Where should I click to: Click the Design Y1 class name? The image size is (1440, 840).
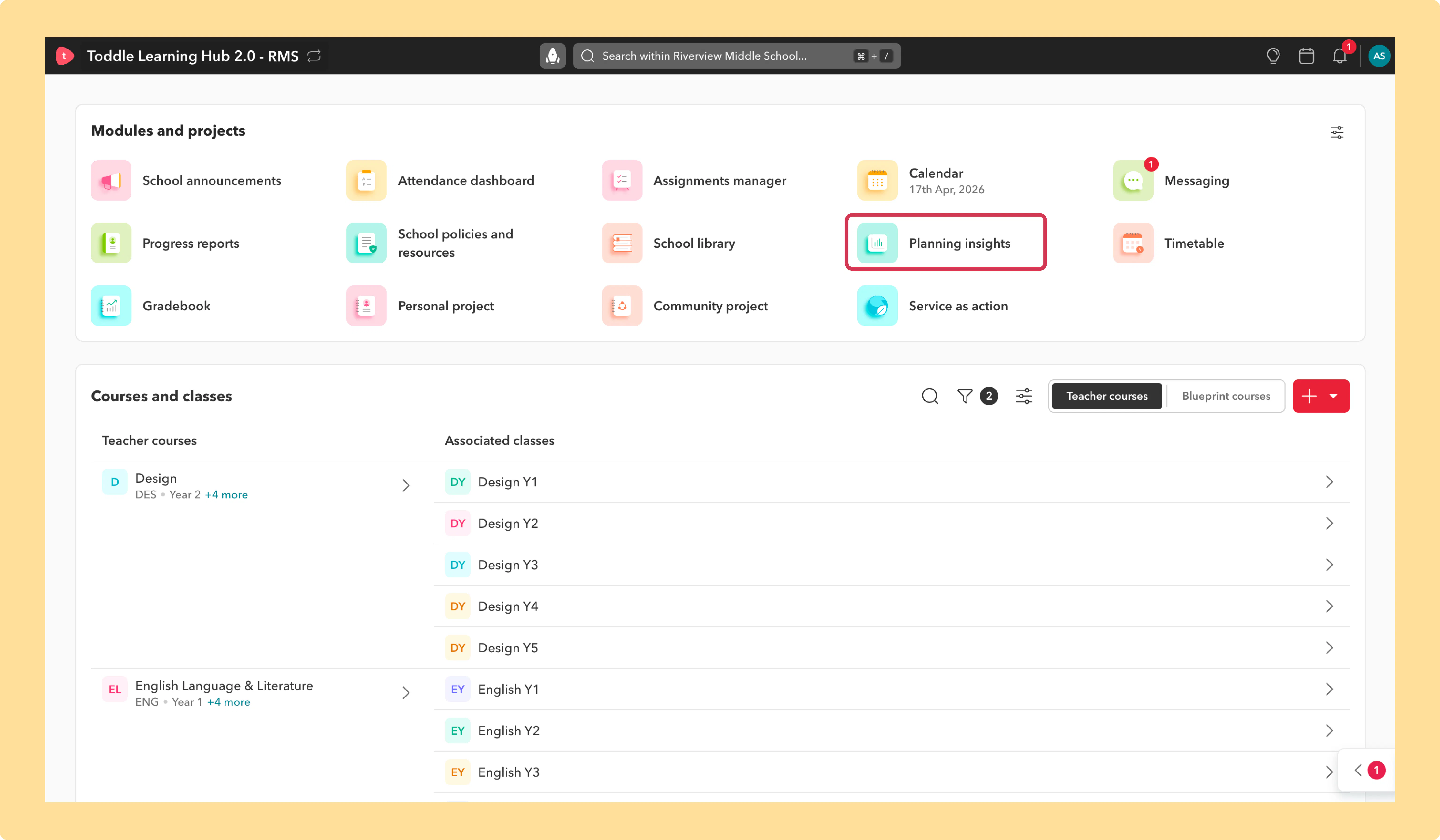[508, 482]
